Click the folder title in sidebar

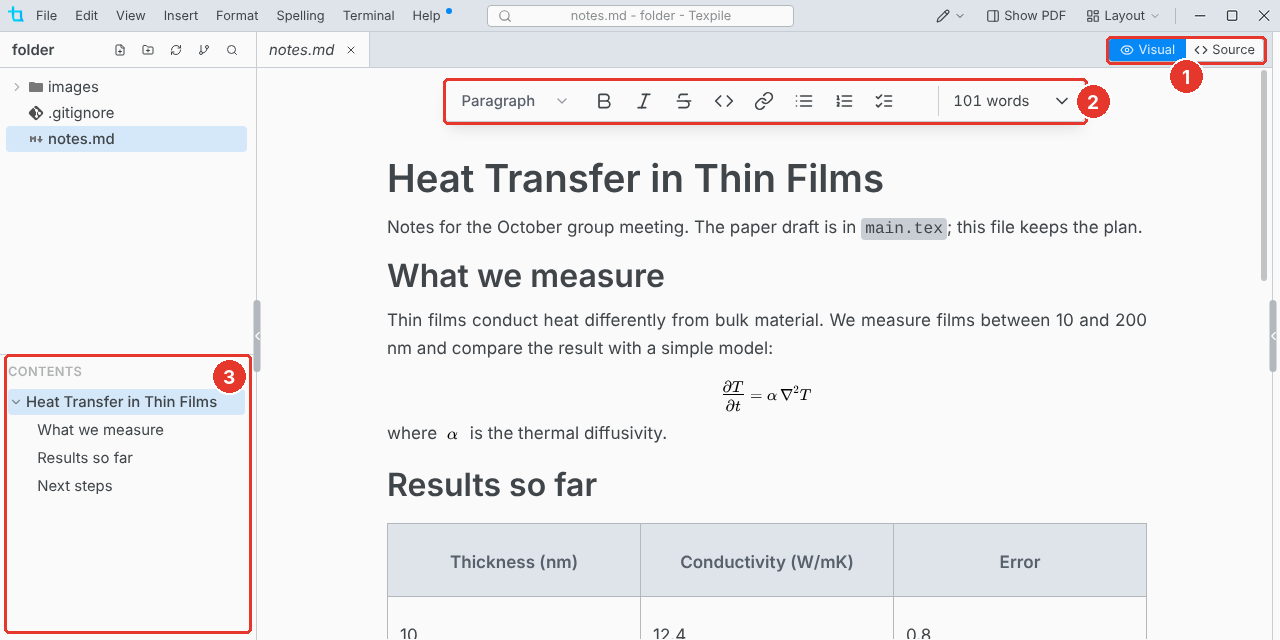pos(33,50)
